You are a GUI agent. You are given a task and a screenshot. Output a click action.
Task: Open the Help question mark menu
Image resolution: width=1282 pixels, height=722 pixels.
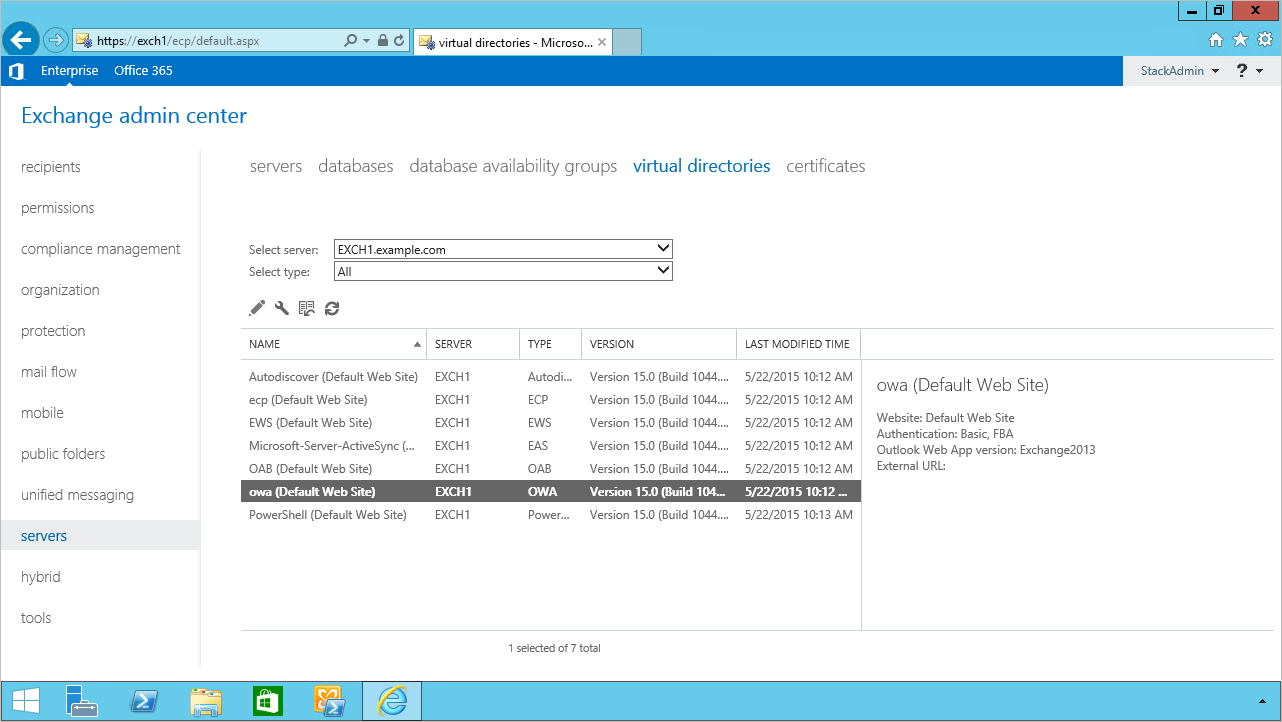(x=1250, y=71)
